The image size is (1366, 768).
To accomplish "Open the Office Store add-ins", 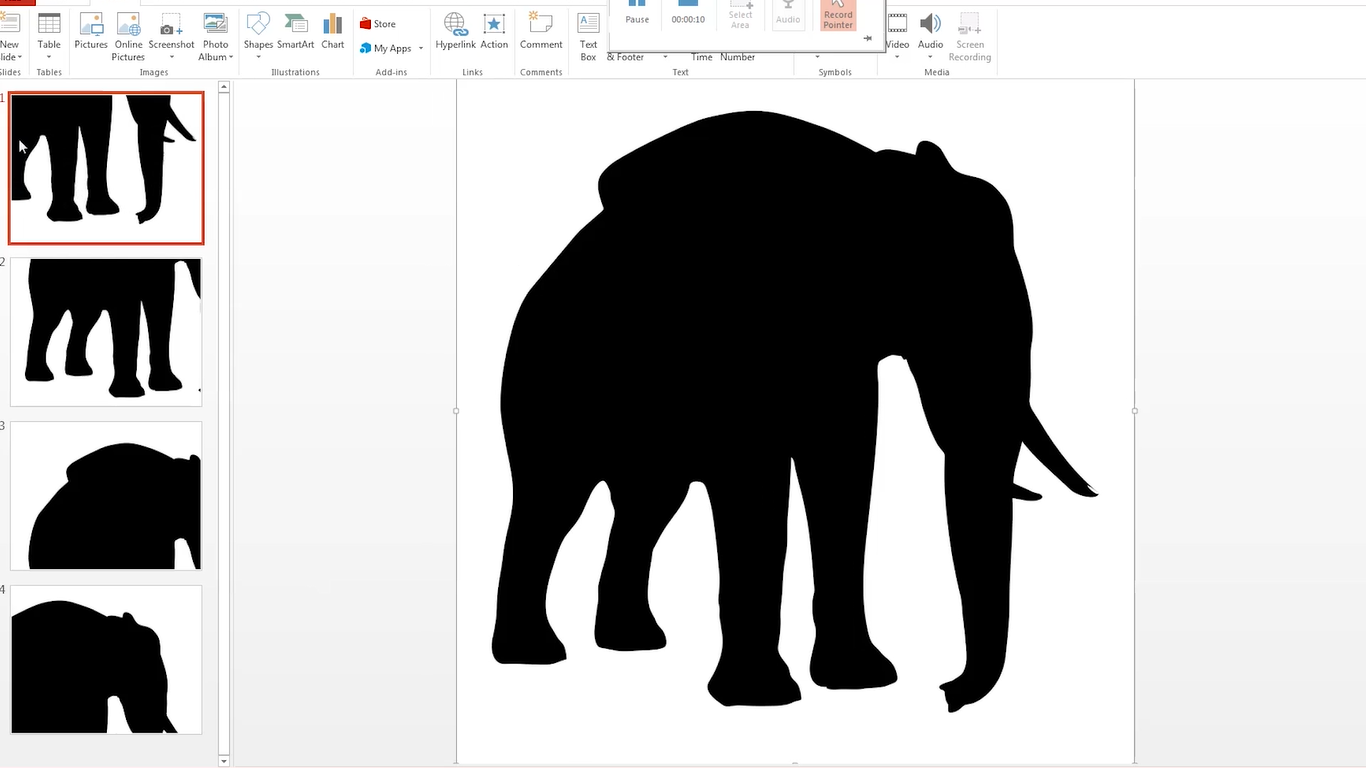I will [378, 24].
